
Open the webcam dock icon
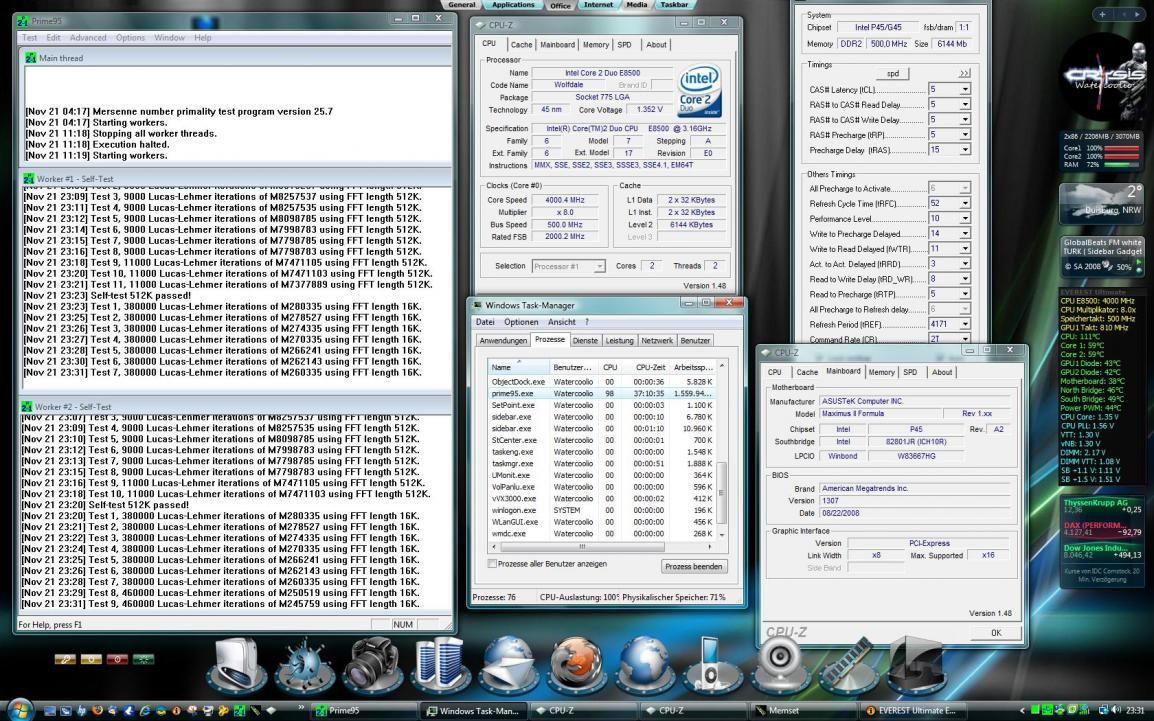coord(780,664)
